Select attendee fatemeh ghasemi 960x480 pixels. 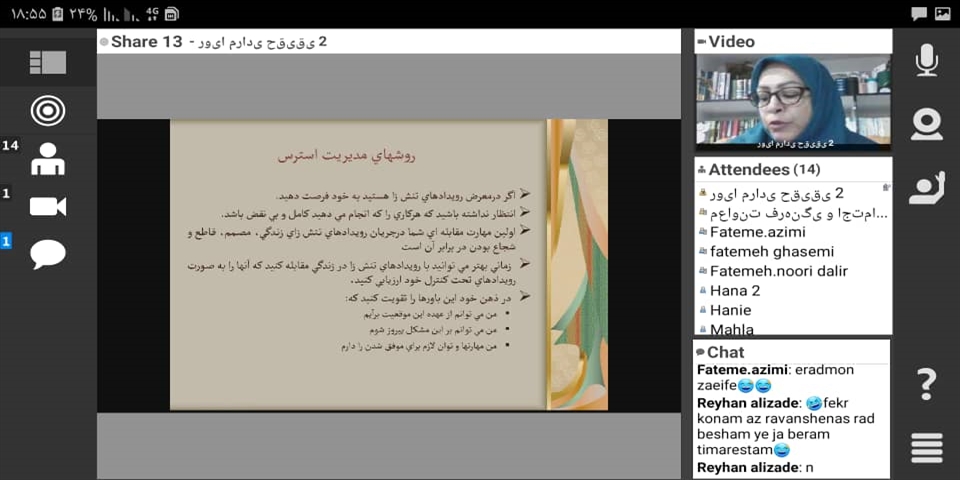click(x=771, y=251)
